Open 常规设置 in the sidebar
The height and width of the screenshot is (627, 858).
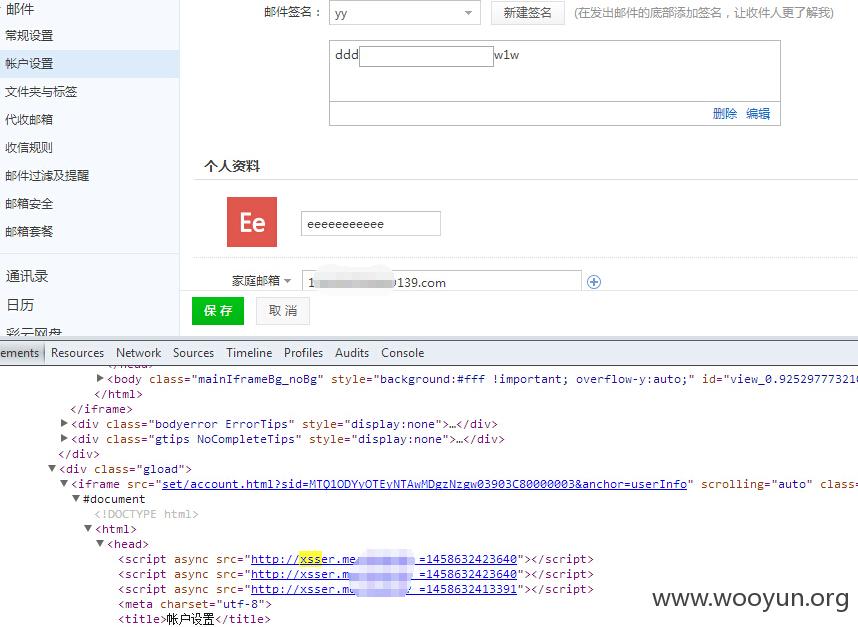(x=30, y=36)
